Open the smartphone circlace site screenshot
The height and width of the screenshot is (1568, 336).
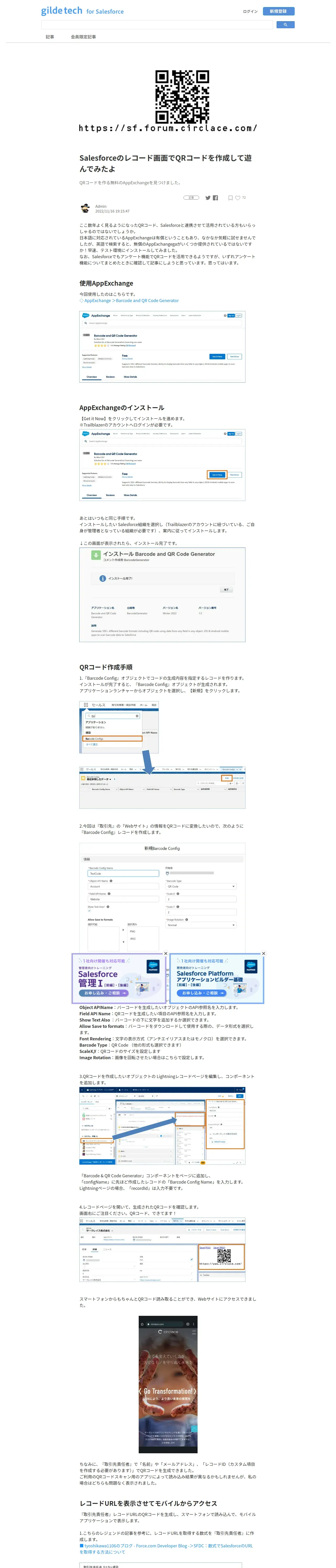(168, 1385)
